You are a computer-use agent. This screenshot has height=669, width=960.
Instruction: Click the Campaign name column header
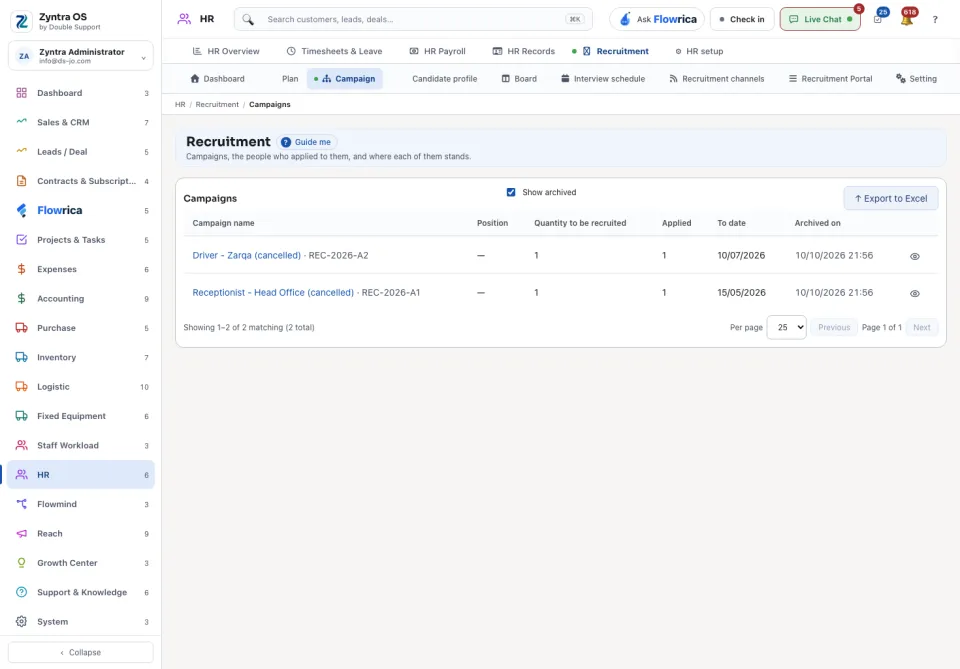[x=223, y=223]
